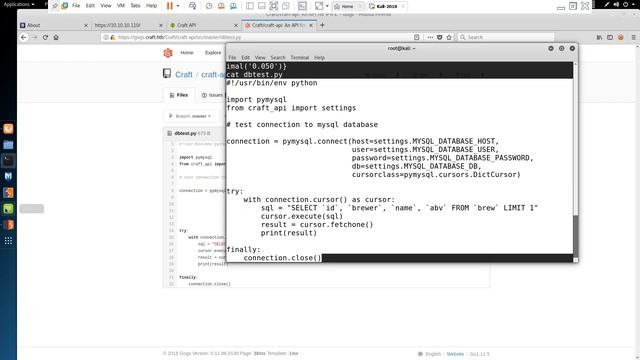Image resolution: width=640 pixels, height=360 pixels.
Task: Enter VMware full screen mode
Action: coord(273,6)
